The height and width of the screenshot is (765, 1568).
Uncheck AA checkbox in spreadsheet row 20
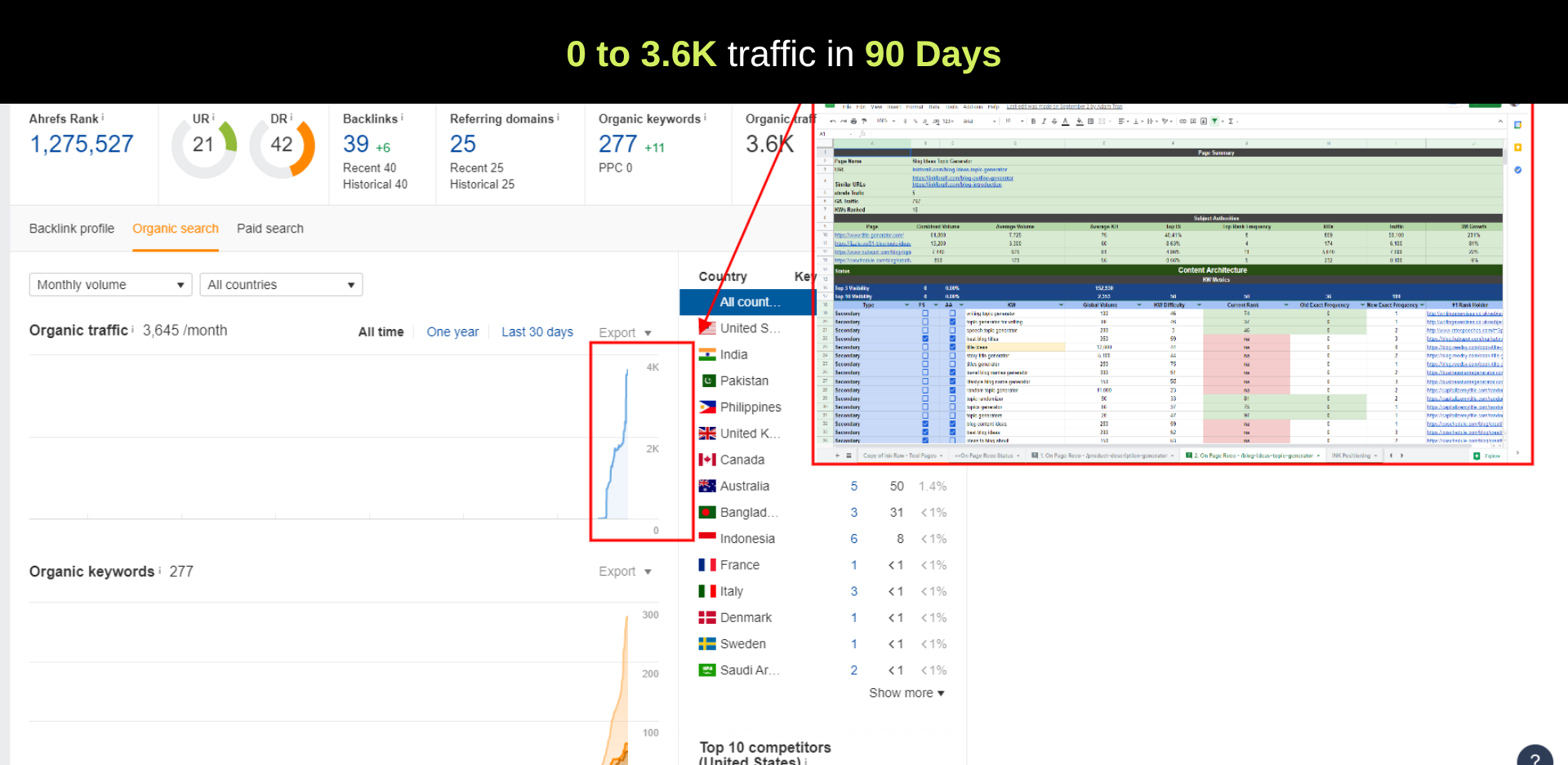point(952,322)
